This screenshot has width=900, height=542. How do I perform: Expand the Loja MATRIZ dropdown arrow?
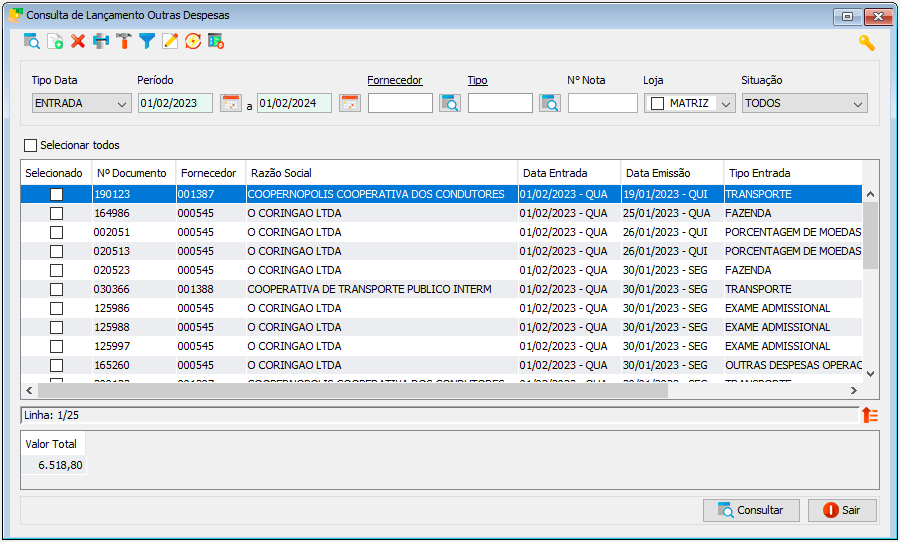pyautogui.click(x=726, y=104)
